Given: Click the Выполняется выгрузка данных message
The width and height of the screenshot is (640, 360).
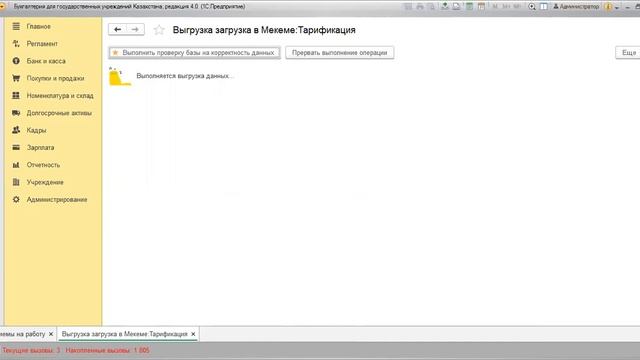Looking at the screenshot, I should (x=185, y=76).
